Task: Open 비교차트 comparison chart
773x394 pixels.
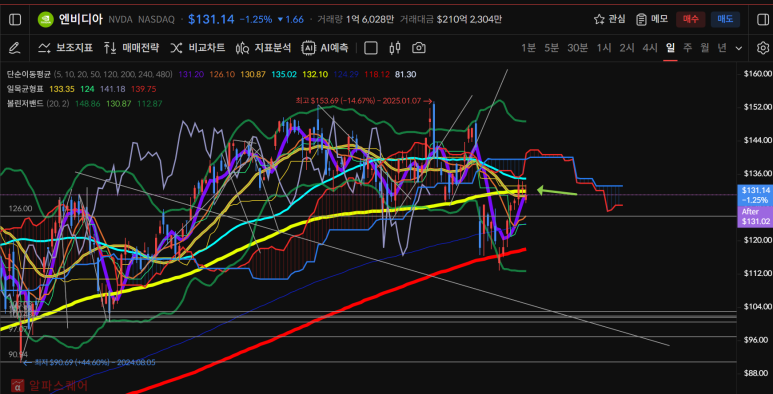Action: point(197,48)
